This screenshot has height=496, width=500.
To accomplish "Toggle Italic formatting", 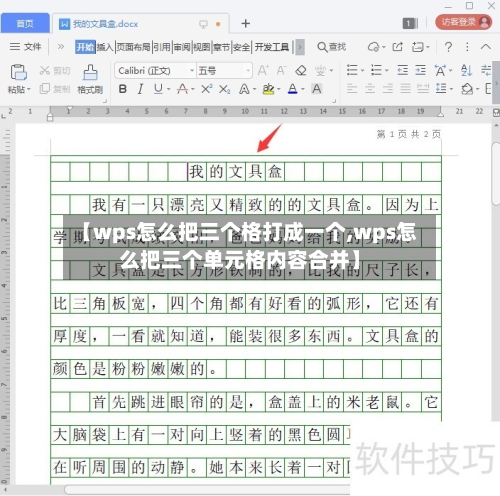I will point(140,89).
